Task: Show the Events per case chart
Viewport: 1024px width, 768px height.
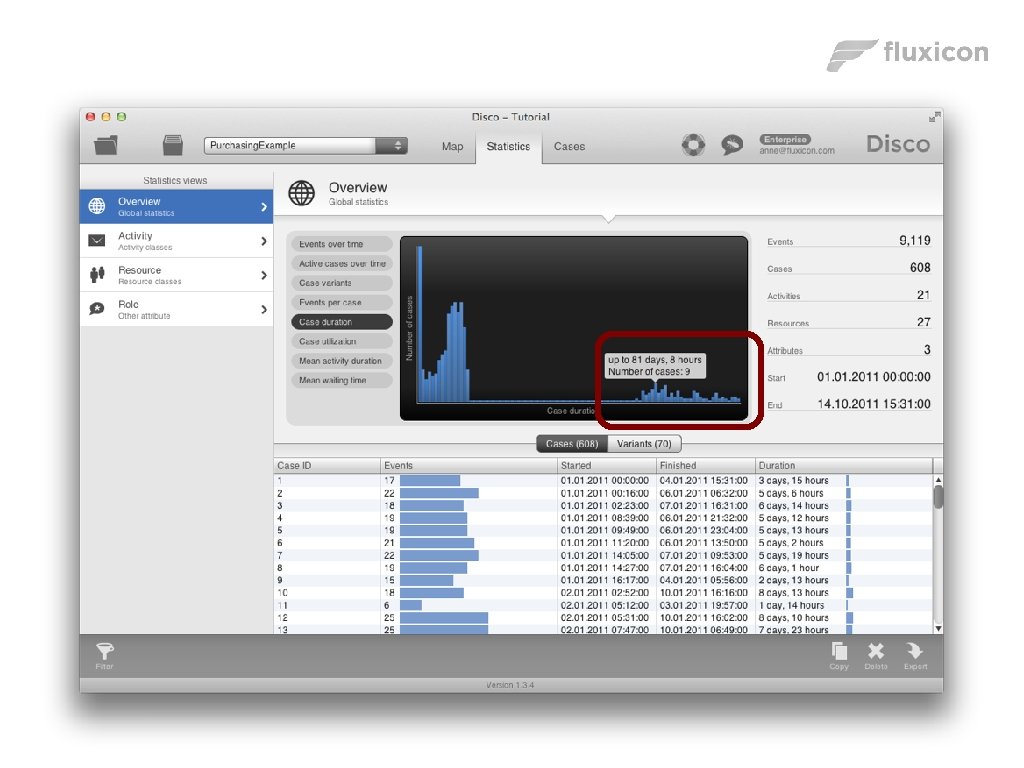Action: tap(342, 302)
